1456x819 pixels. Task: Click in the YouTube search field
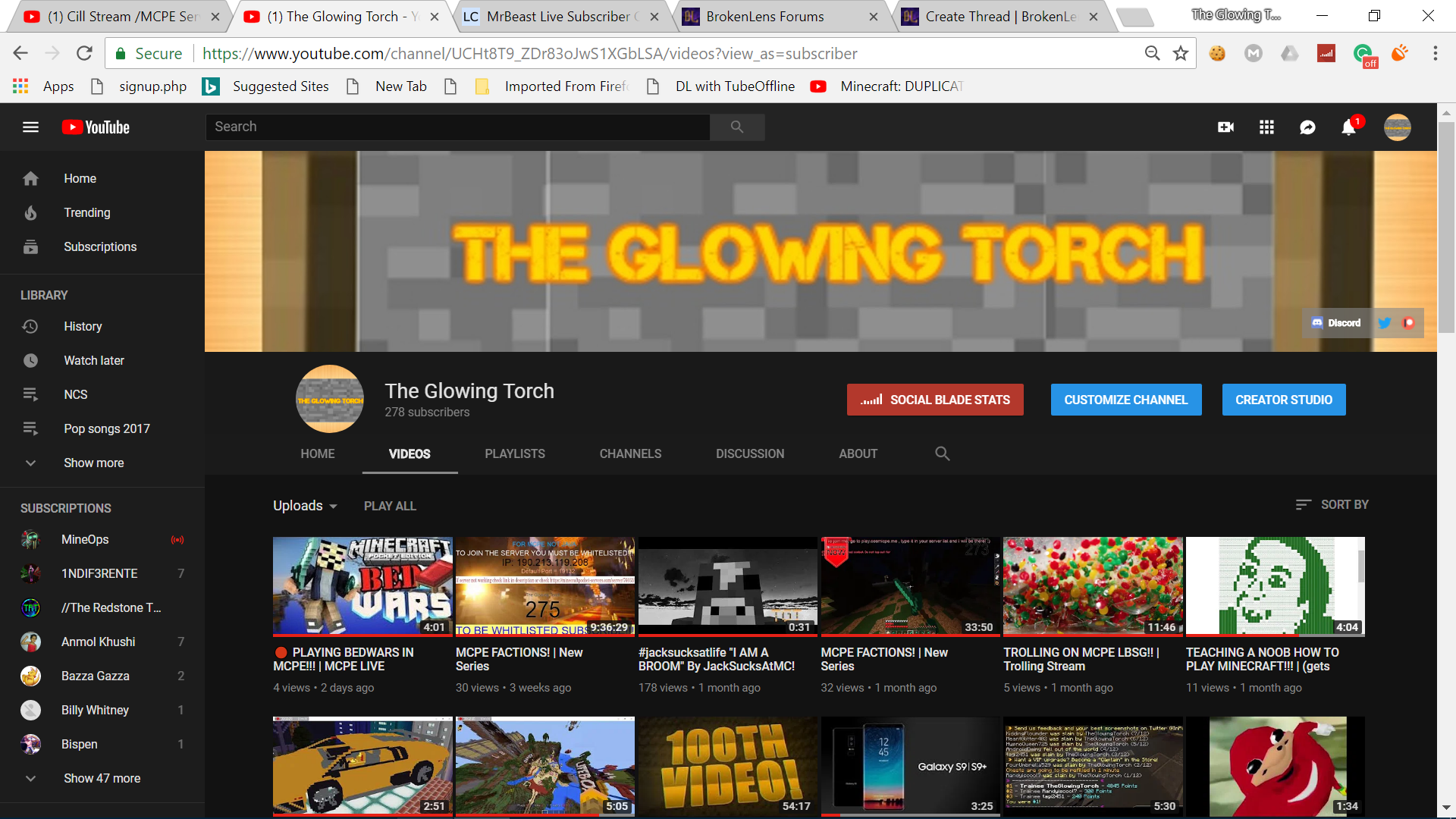(x=458, y=127)
